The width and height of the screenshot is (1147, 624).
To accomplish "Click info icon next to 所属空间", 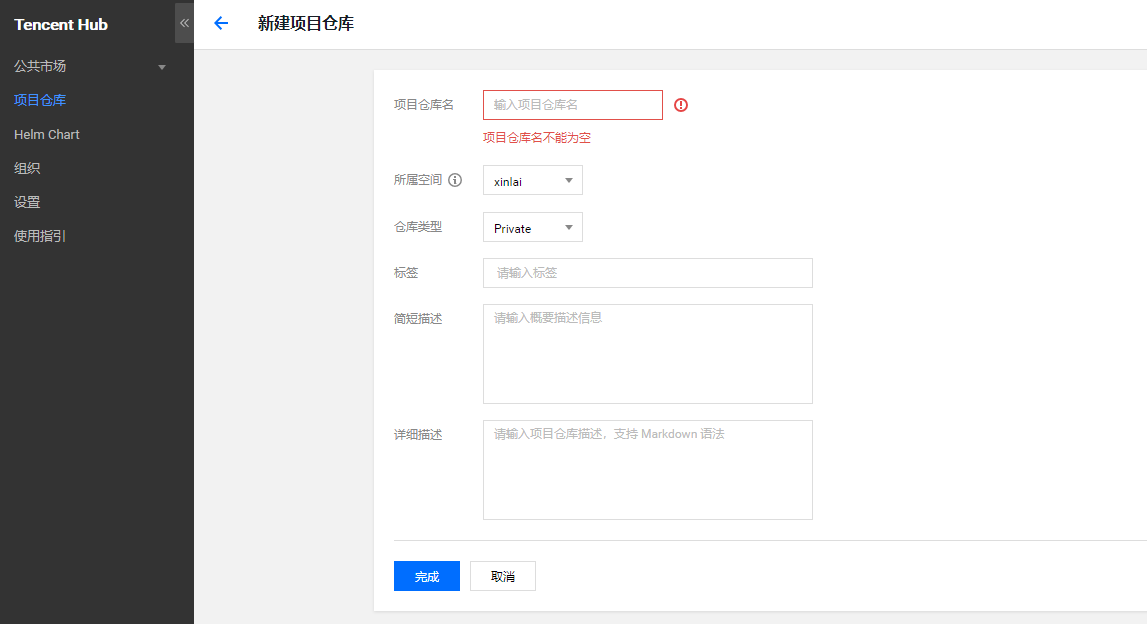I will (x=455, y=180).
